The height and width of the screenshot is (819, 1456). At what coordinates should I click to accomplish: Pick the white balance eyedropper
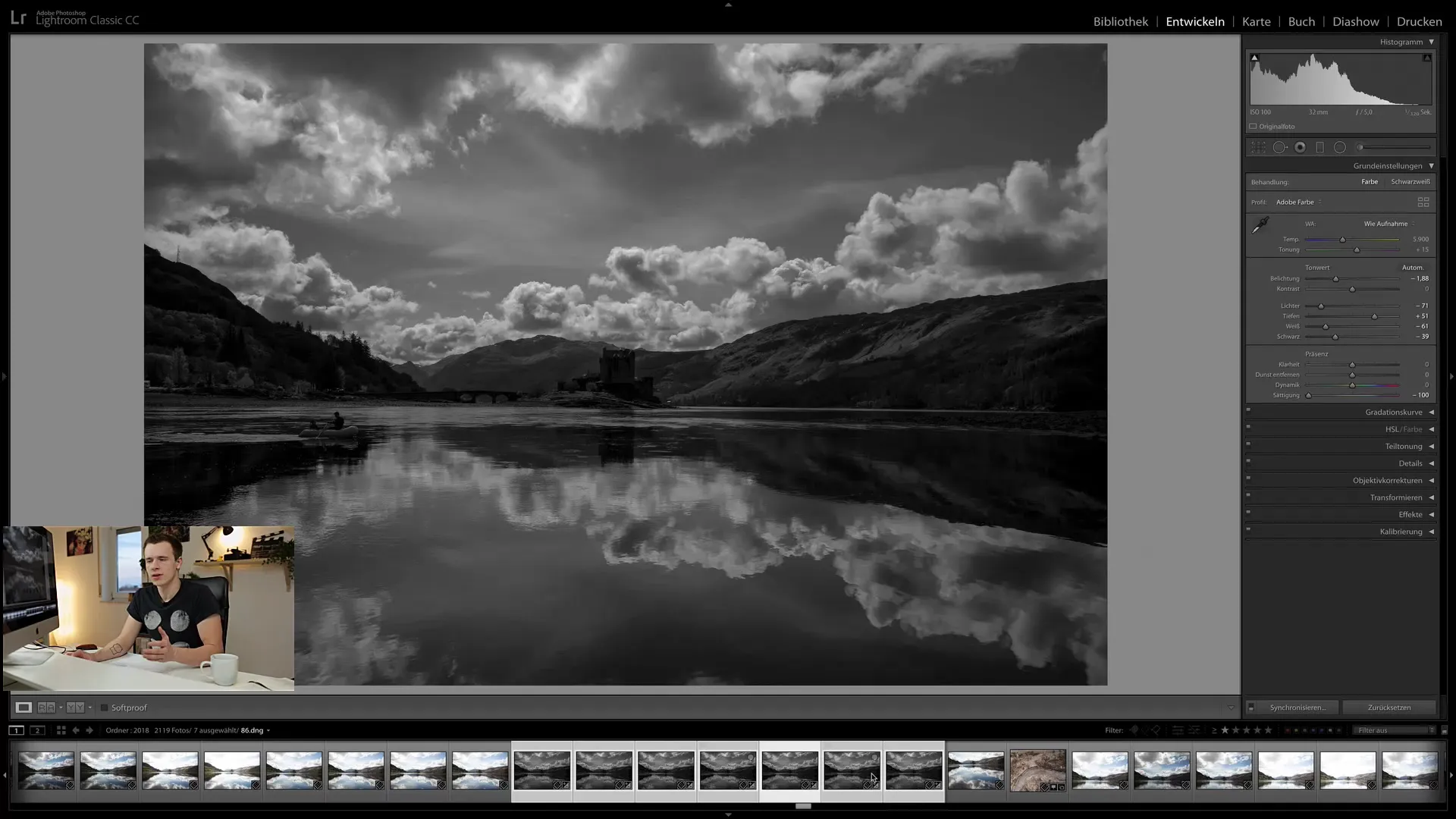[1260, 225]
